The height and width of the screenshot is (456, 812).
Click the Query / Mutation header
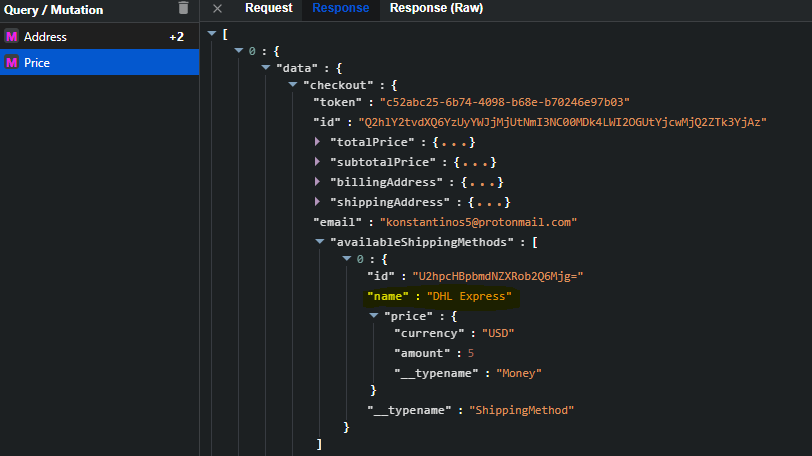(x=53, y=10)
